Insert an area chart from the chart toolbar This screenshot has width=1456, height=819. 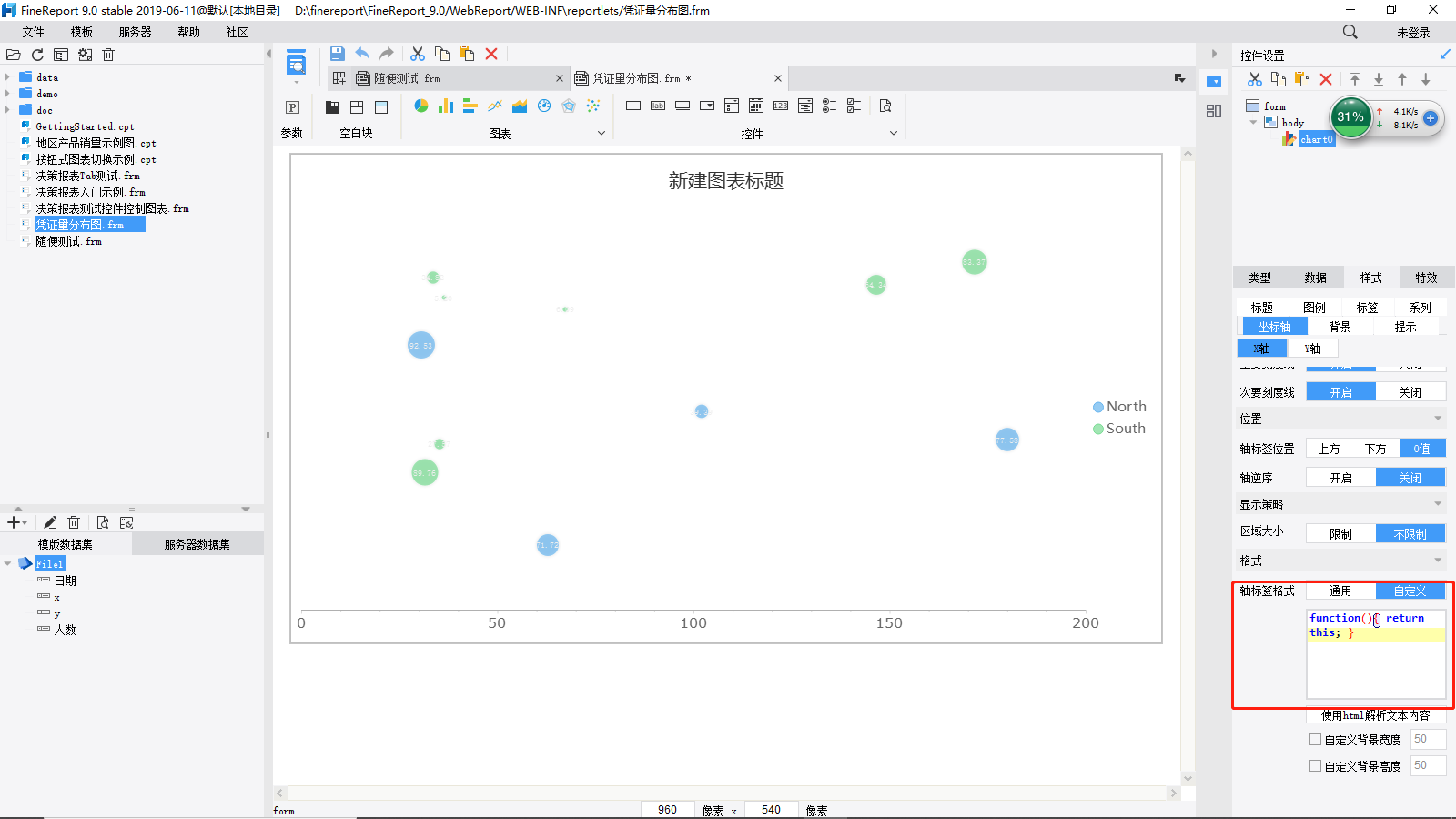(x=520, y=106)
